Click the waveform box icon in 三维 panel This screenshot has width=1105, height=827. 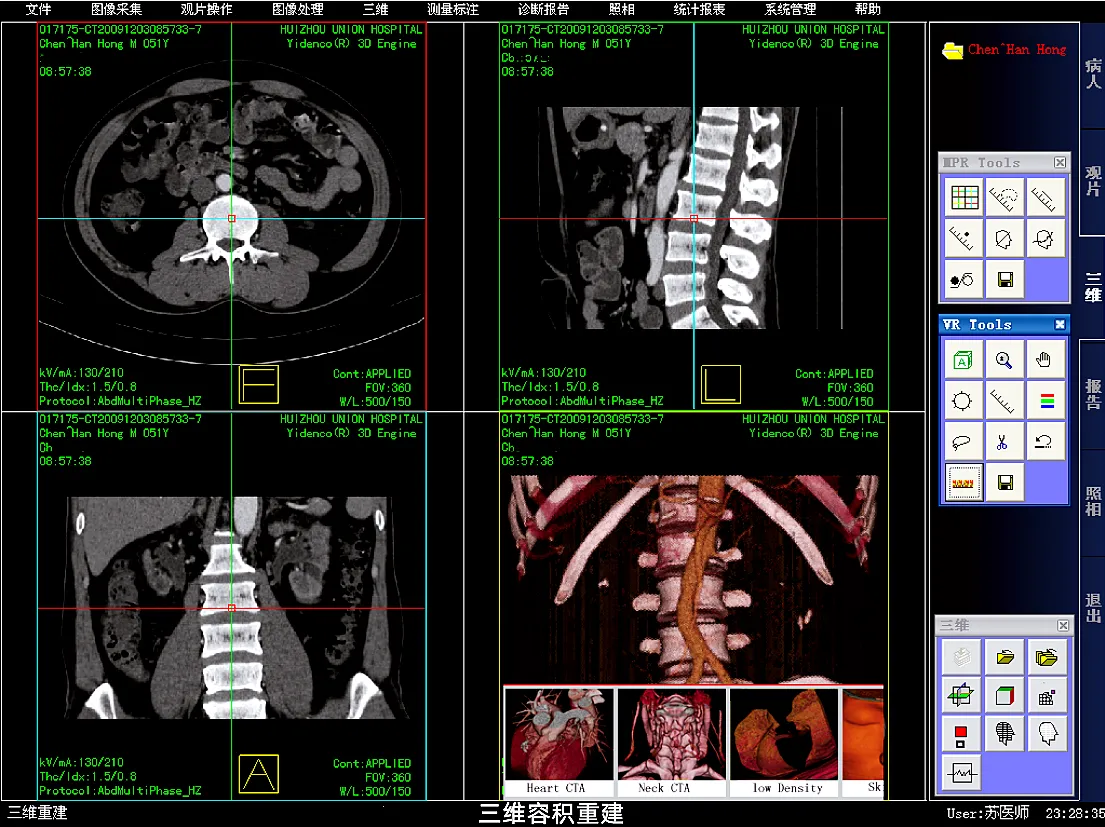961,773
